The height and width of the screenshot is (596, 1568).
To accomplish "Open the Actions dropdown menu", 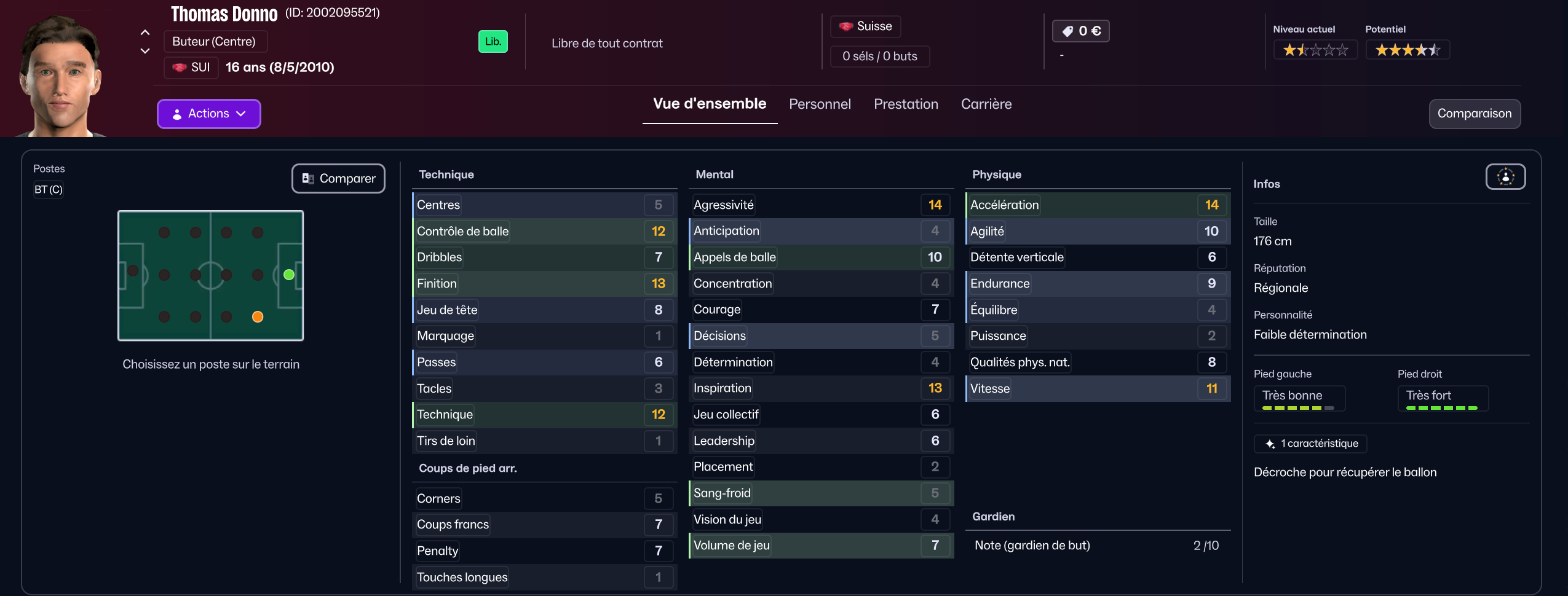I will [x=209, y=114].
